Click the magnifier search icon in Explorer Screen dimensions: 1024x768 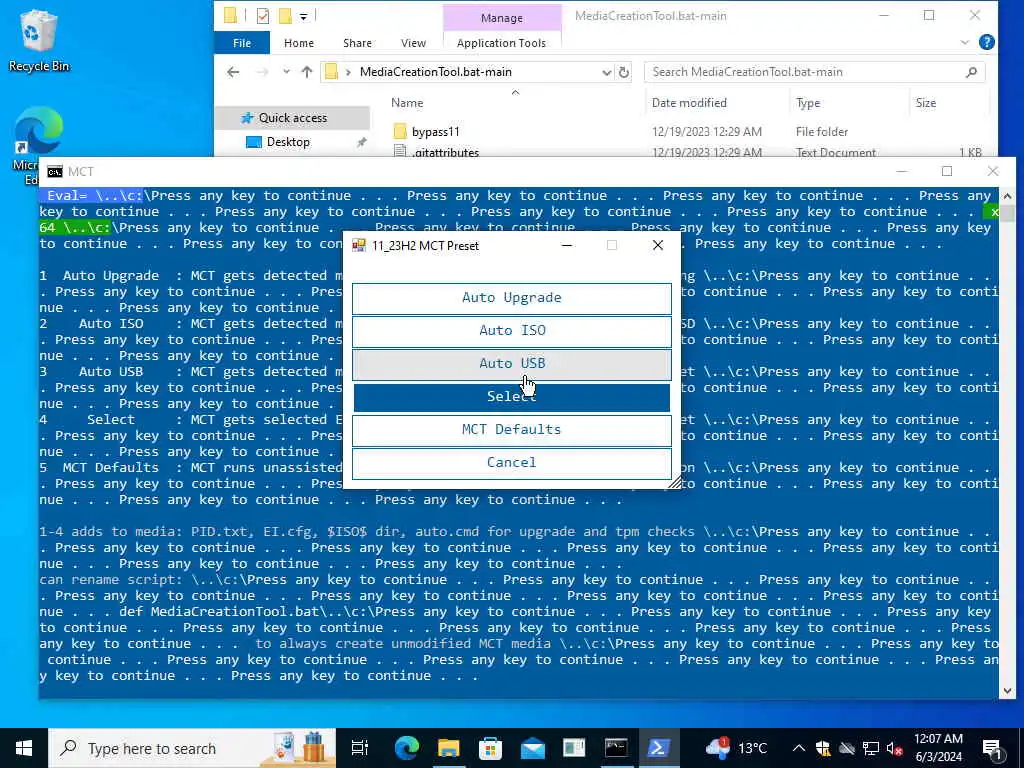[x=971, y=72]
